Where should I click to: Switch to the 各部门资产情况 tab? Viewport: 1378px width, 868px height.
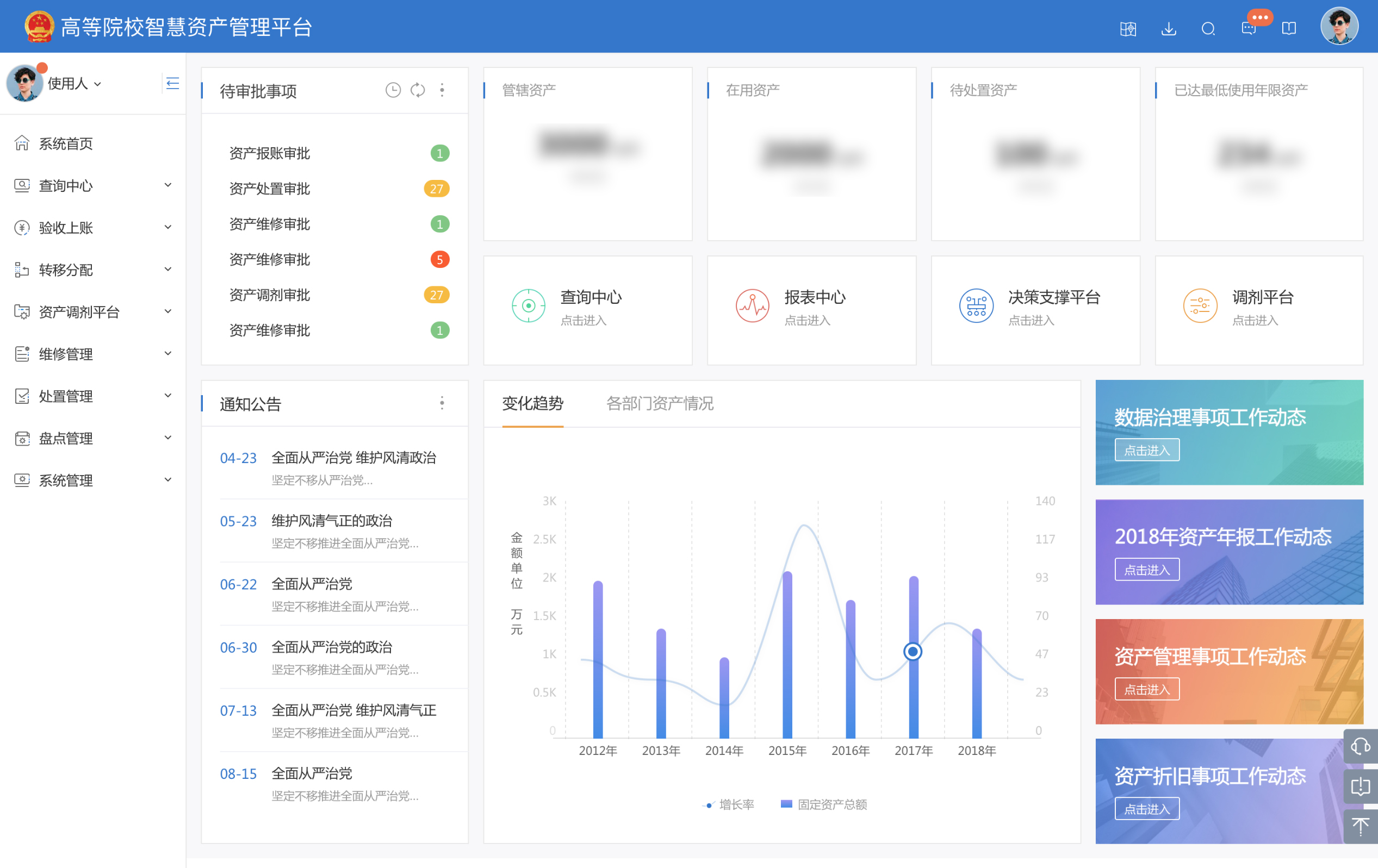[659, 404]
